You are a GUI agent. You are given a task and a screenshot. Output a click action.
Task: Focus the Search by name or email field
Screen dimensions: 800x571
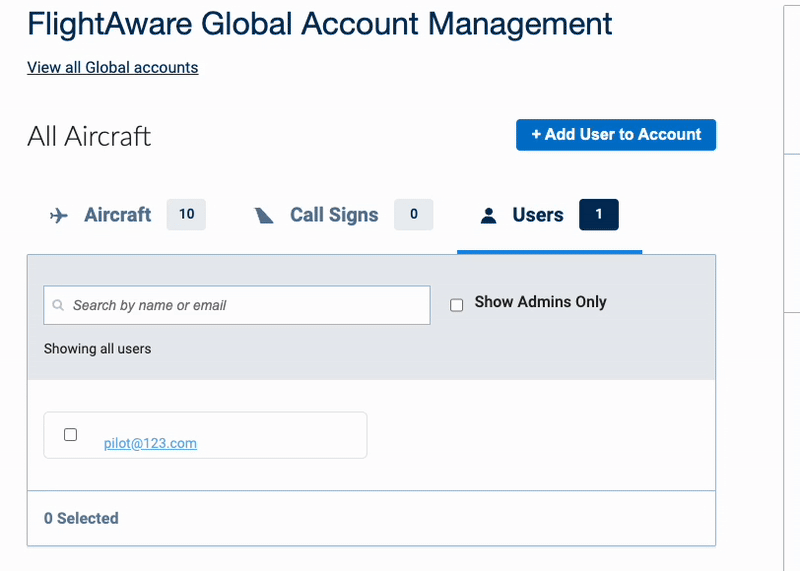pos(237,305)
